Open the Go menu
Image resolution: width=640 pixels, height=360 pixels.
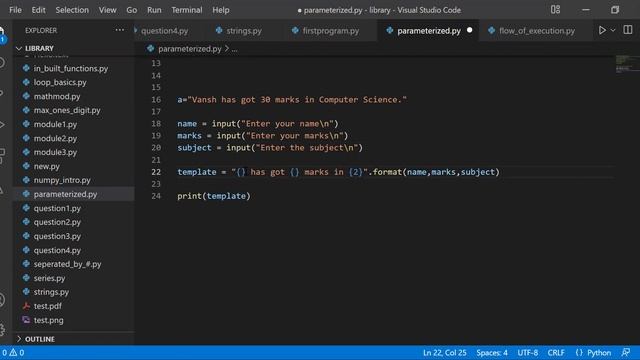(131, 10)
